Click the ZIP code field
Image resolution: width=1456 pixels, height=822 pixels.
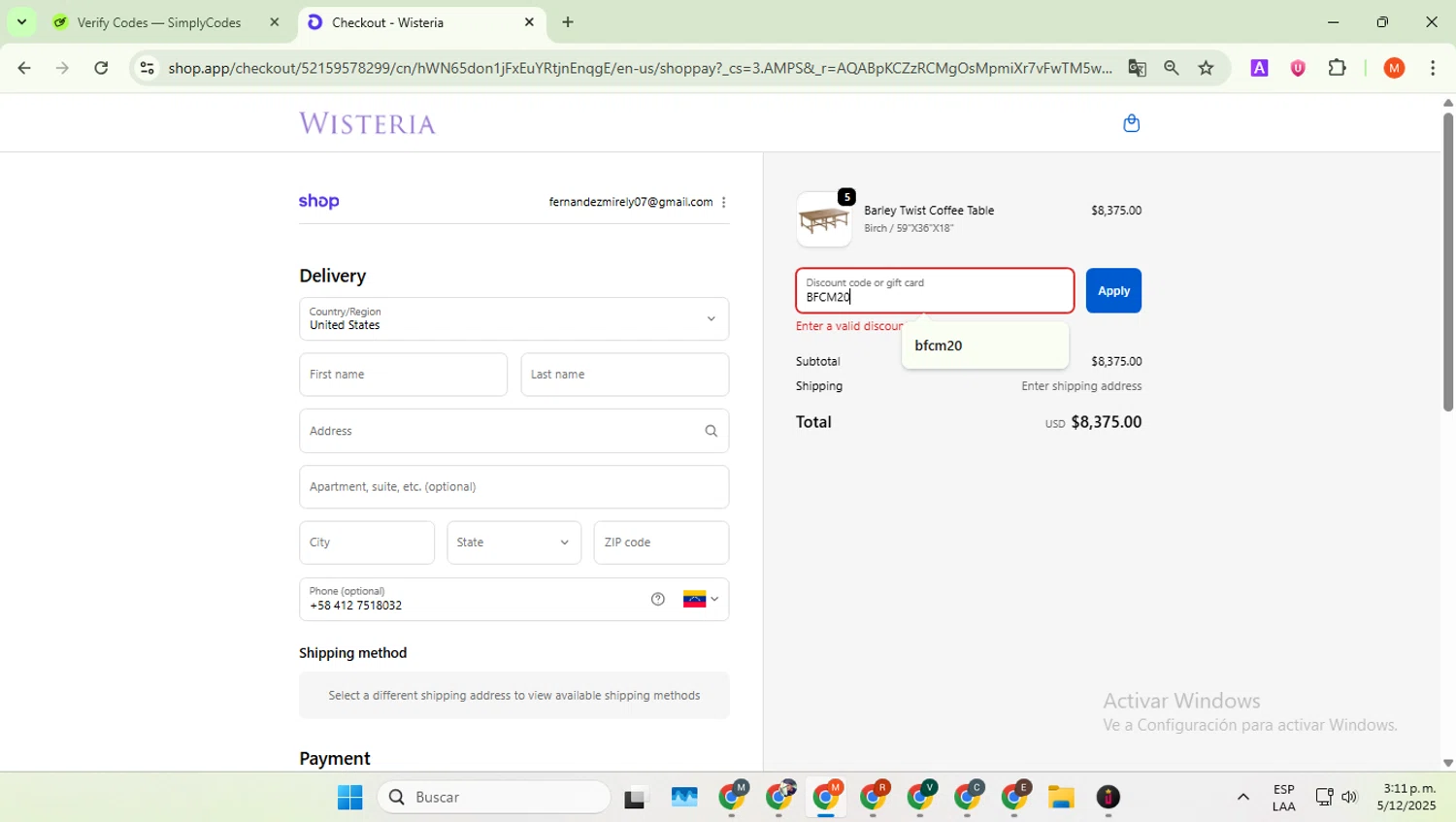coord(661,543)
